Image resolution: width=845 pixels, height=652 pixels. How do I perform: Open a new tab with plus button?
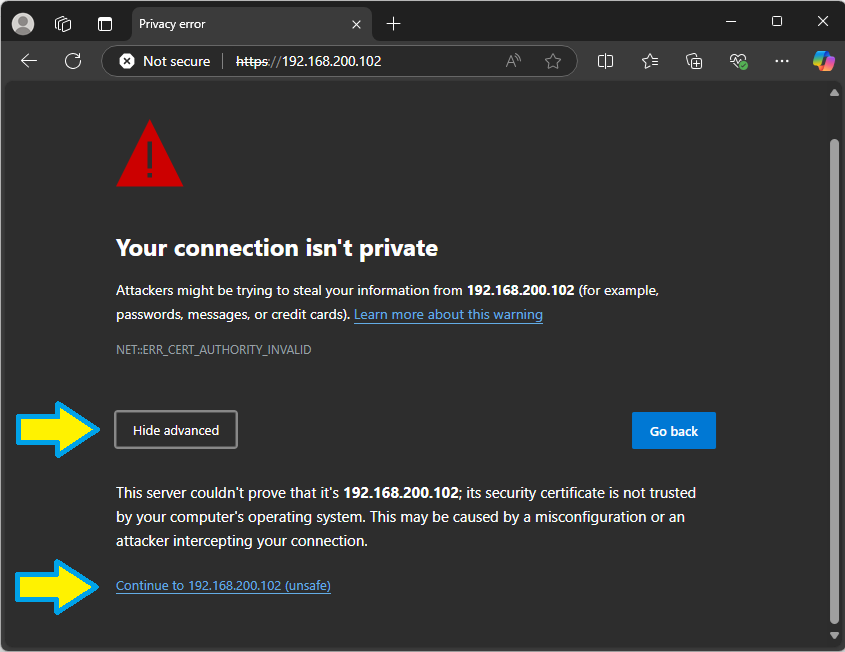pos(393,23)
